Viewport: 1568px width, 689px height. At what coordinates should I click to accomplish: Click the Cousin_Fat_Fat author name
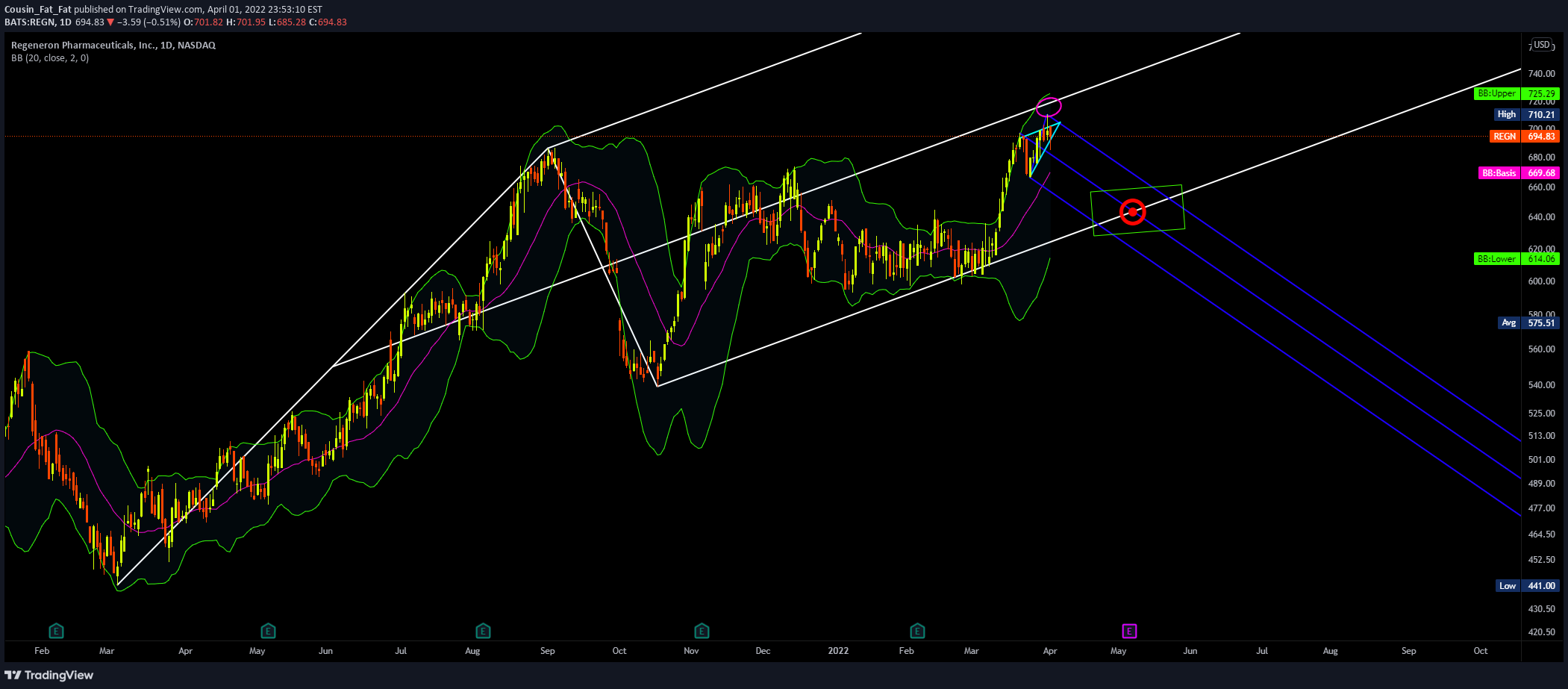click(x=38, y=10)
